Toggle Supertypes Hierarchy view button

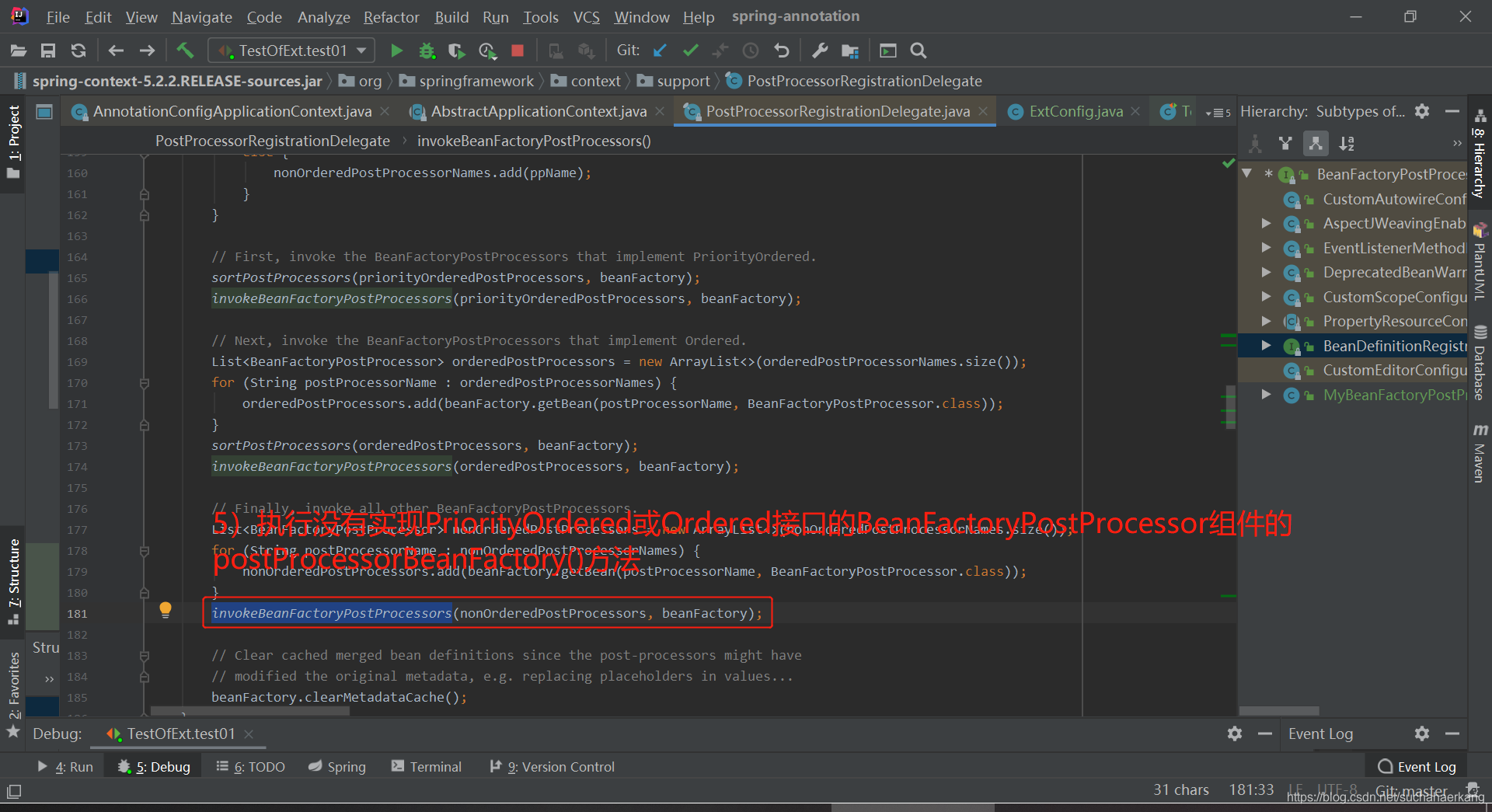pyautogui.click(x=1285, y=144)
